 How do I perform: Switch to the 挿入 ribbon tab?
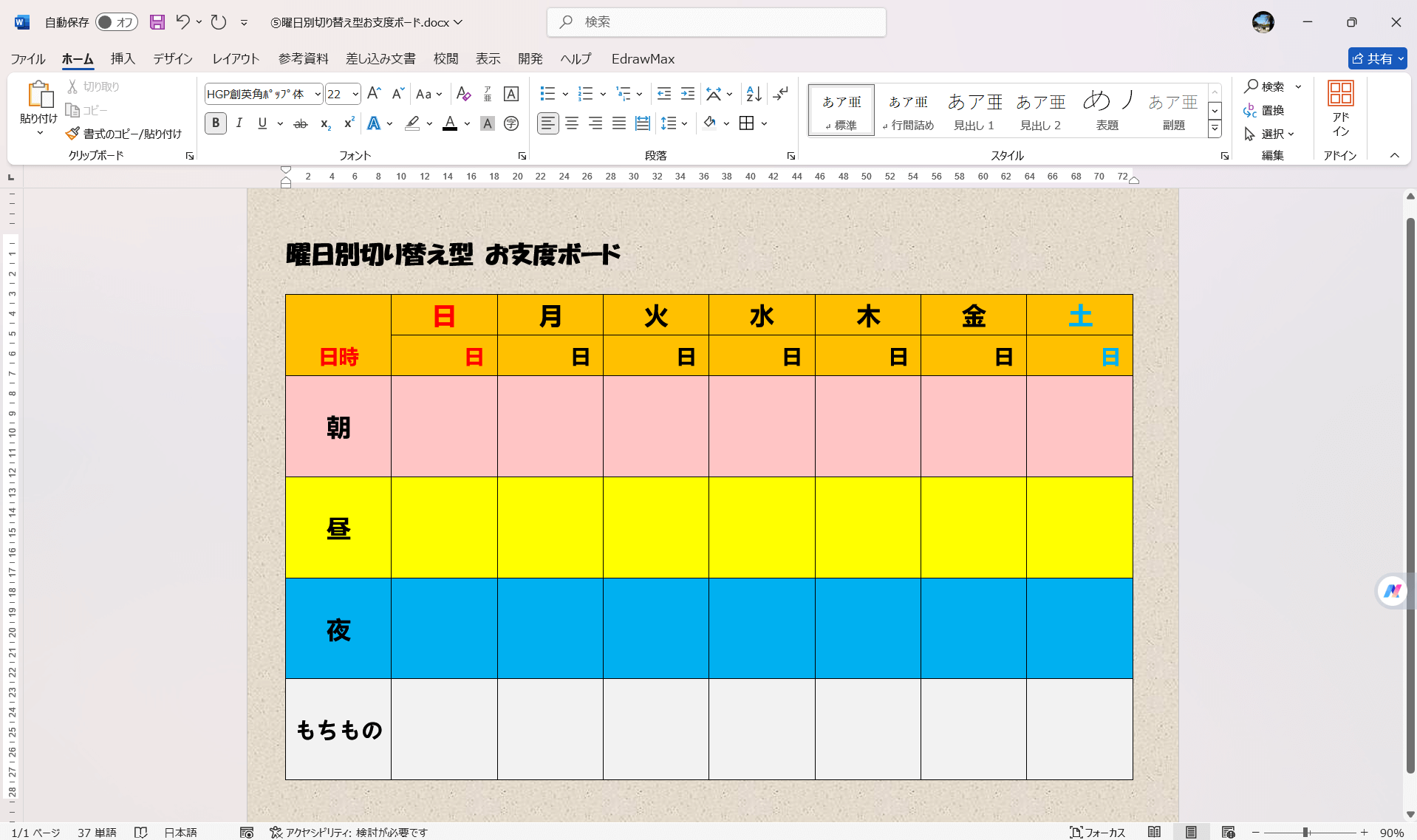pyautogui.click(x=122, y=58)
